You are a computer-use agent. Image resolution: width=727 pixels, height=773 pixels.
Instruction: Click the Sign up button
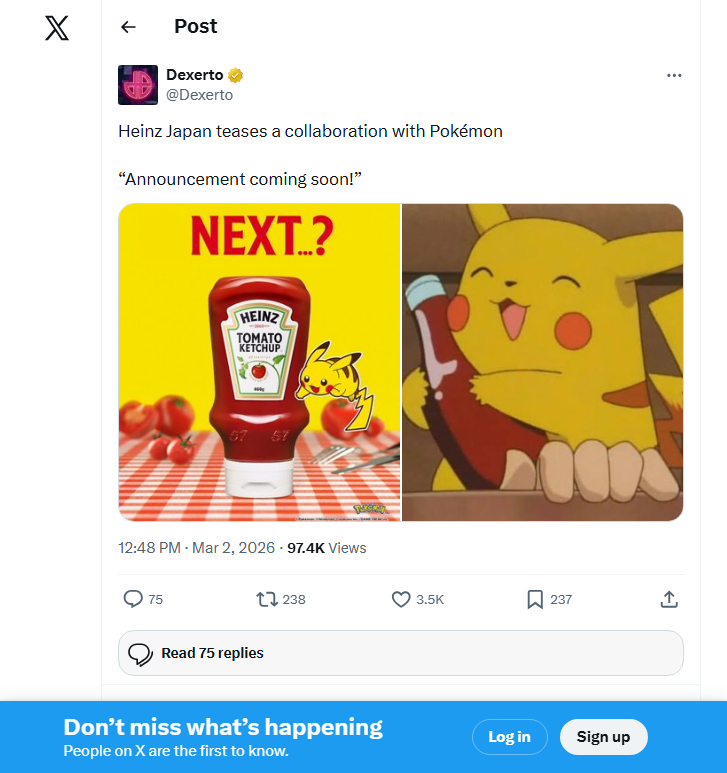(x=603, y=737)
